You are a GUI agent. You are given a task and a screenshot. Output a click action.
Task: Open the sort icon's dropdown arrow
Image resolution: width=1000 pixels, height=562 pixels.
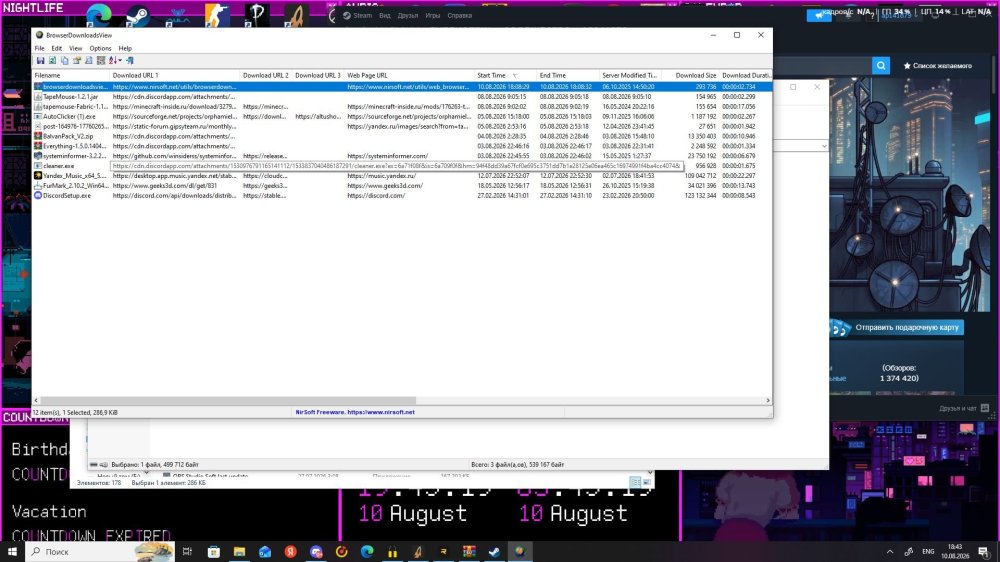click(119, 61)
